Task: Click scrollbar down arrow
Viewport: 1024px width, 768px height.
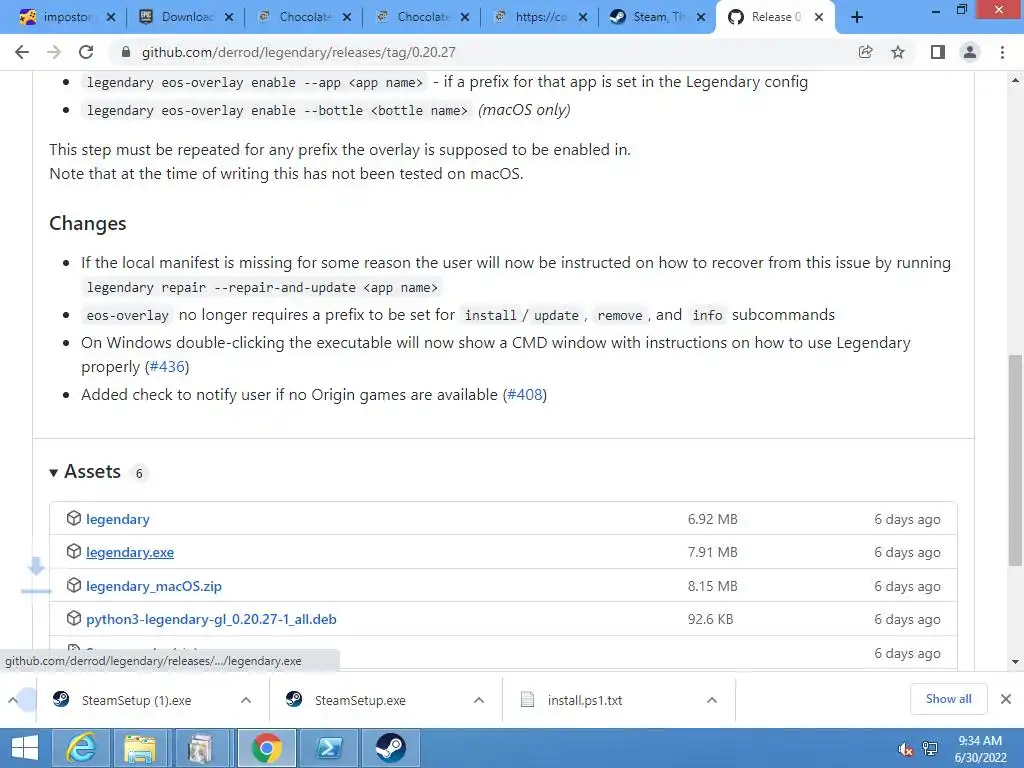Action: point(1015,662)
